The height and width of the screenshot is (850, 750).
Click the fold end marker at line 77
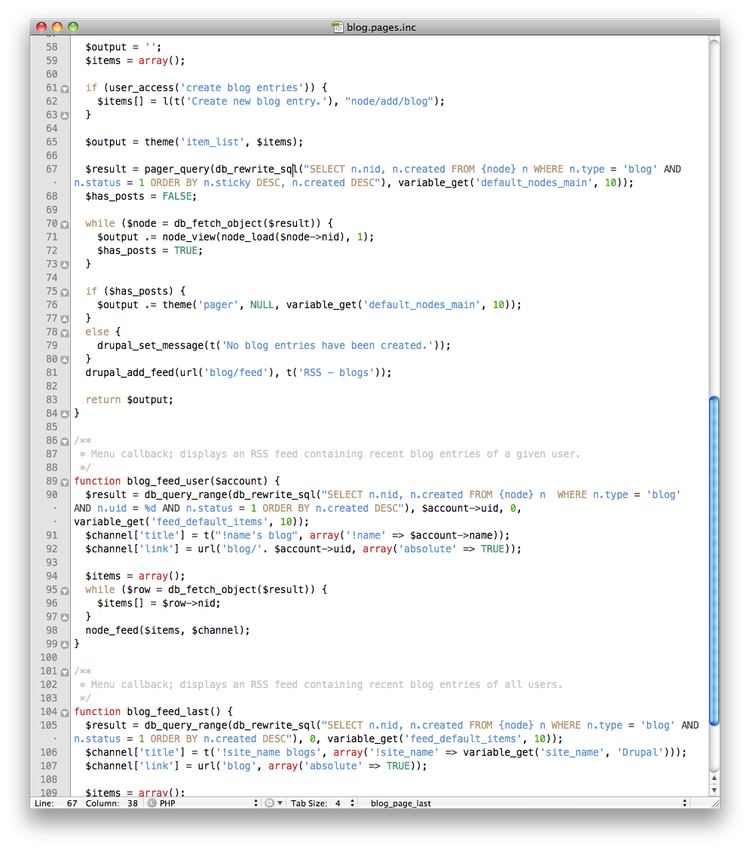(65, 319)
